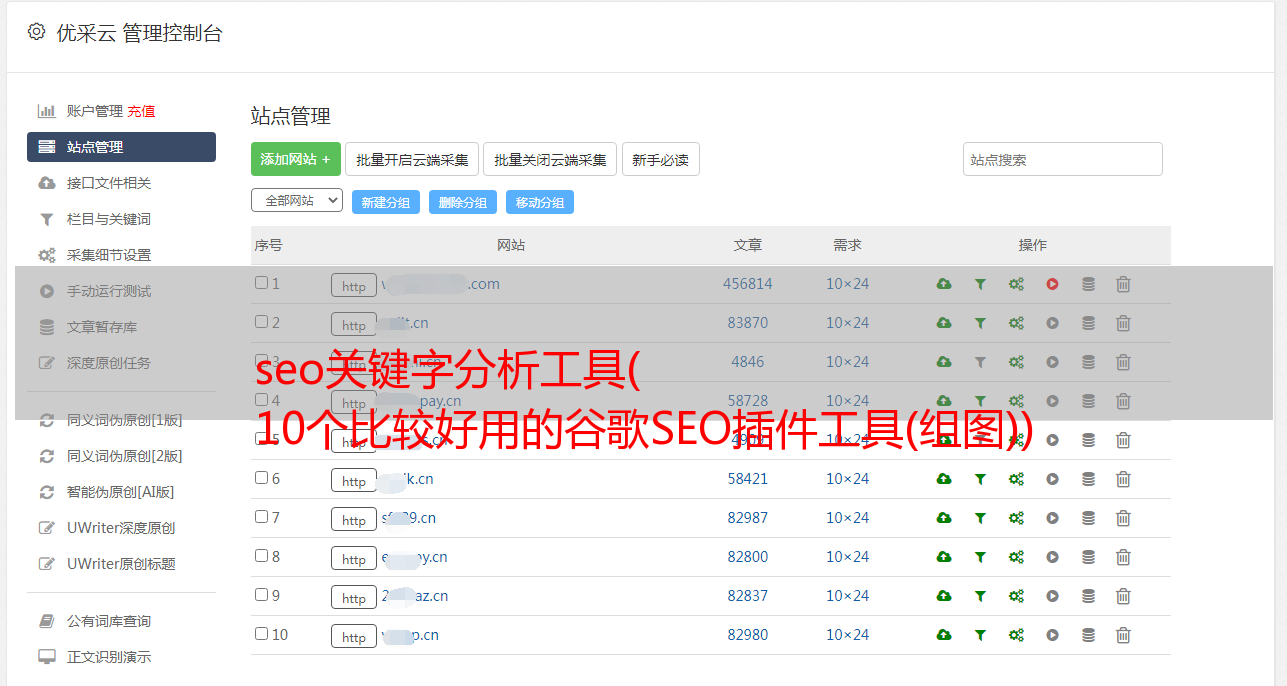
Task: Open 智能伪原创[AI版] in the sidebar
Action: (x=121, y=492)
